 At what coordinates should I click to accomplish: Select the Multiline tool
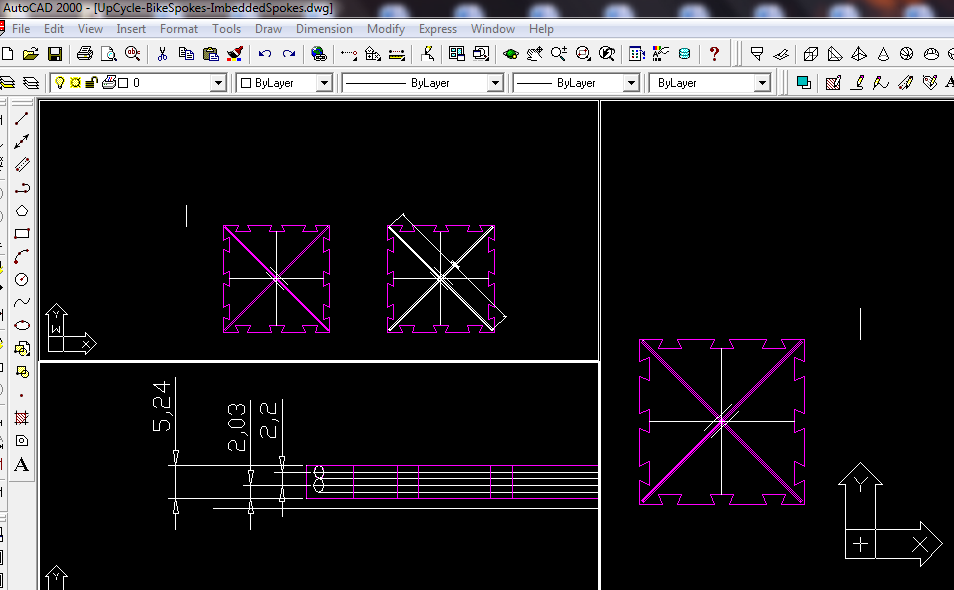point(21,165)
